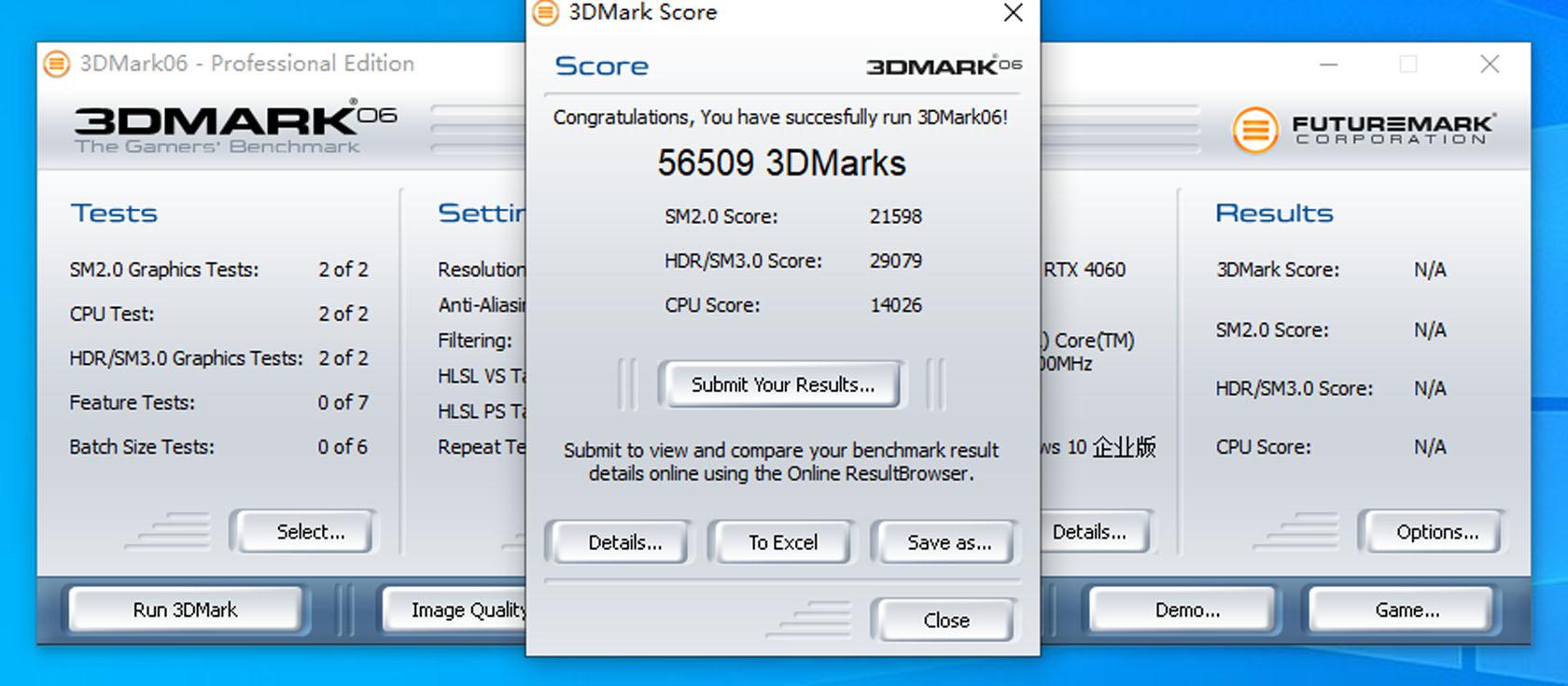
Task: Click HDR/SM3.0 Score value 29079
Action: (x=895, y=260)
